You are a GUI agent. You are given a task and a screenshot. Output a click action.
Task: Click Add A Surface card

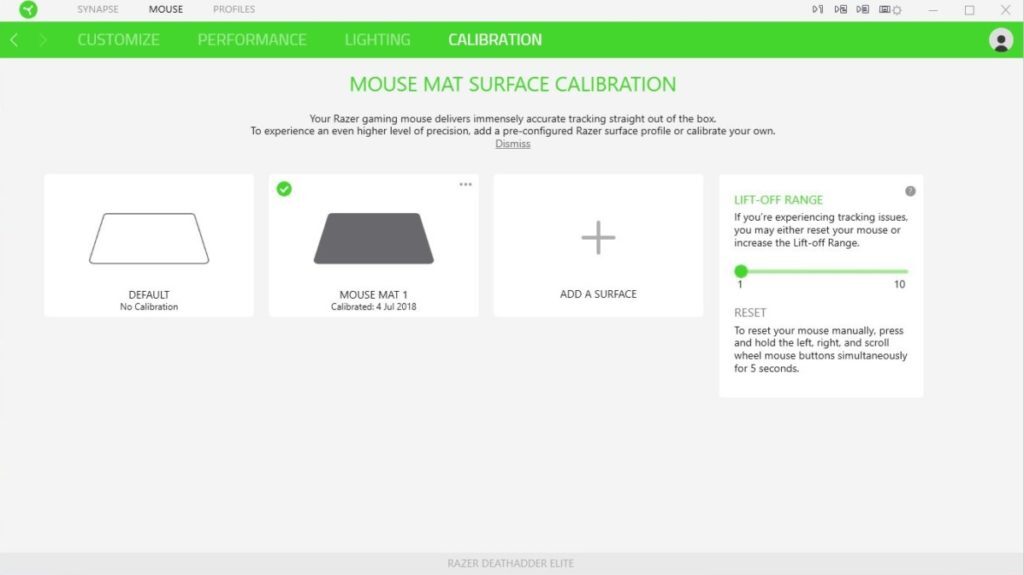coord(598,246)
